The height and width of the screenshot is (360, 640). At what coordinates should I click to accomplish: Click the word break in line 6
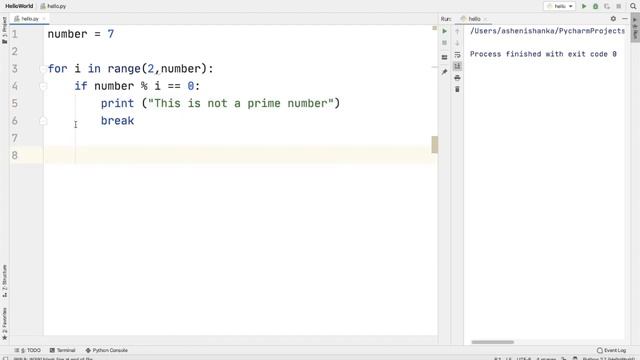[x=118, y=121]
